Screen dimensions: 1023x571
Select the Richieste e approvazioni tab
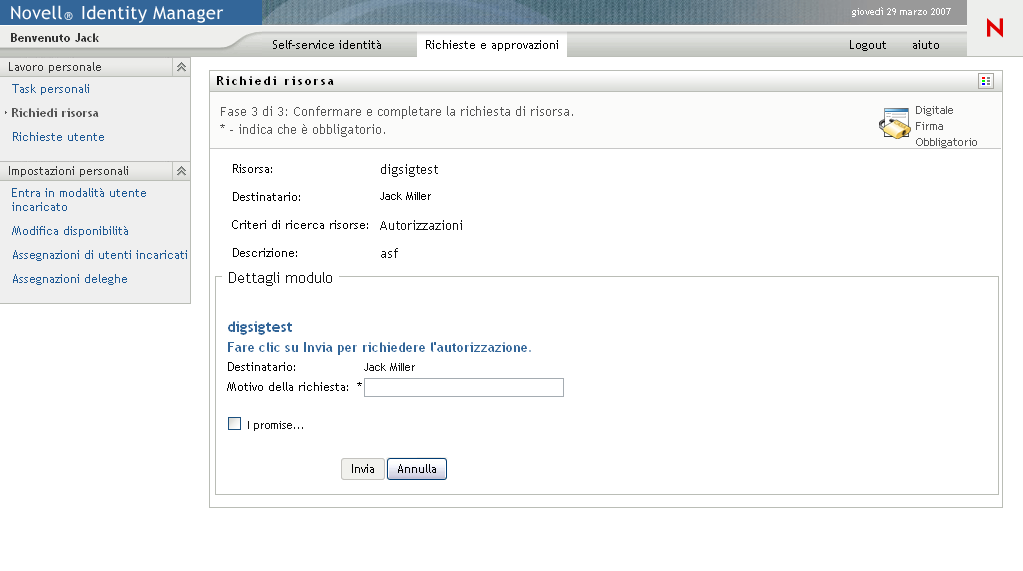pos(491,45)
